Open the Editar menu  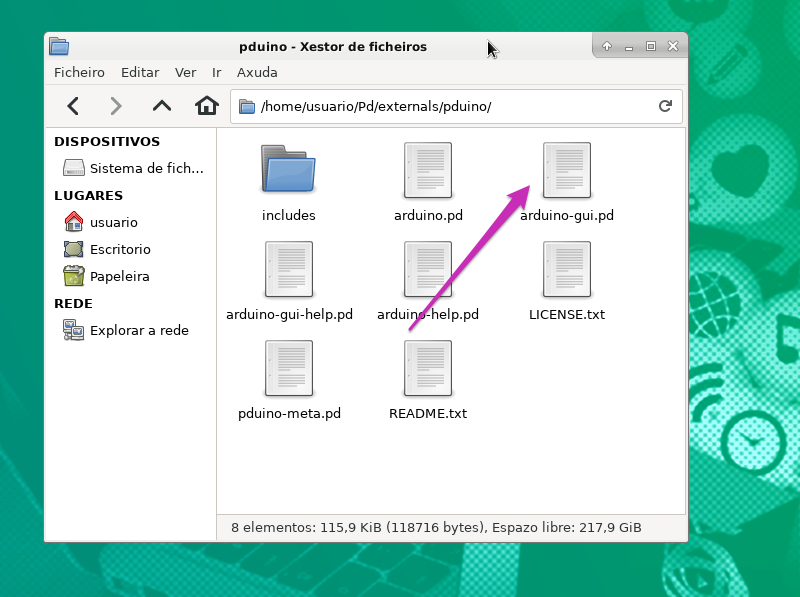(140, 73)
